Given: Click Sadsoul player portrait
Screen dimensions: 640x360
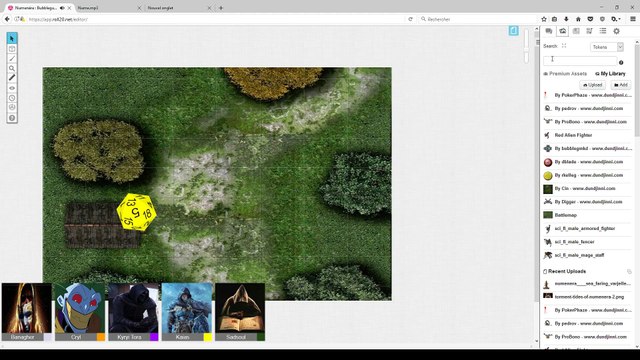Looking at the screenshot, I should [240, 308].
